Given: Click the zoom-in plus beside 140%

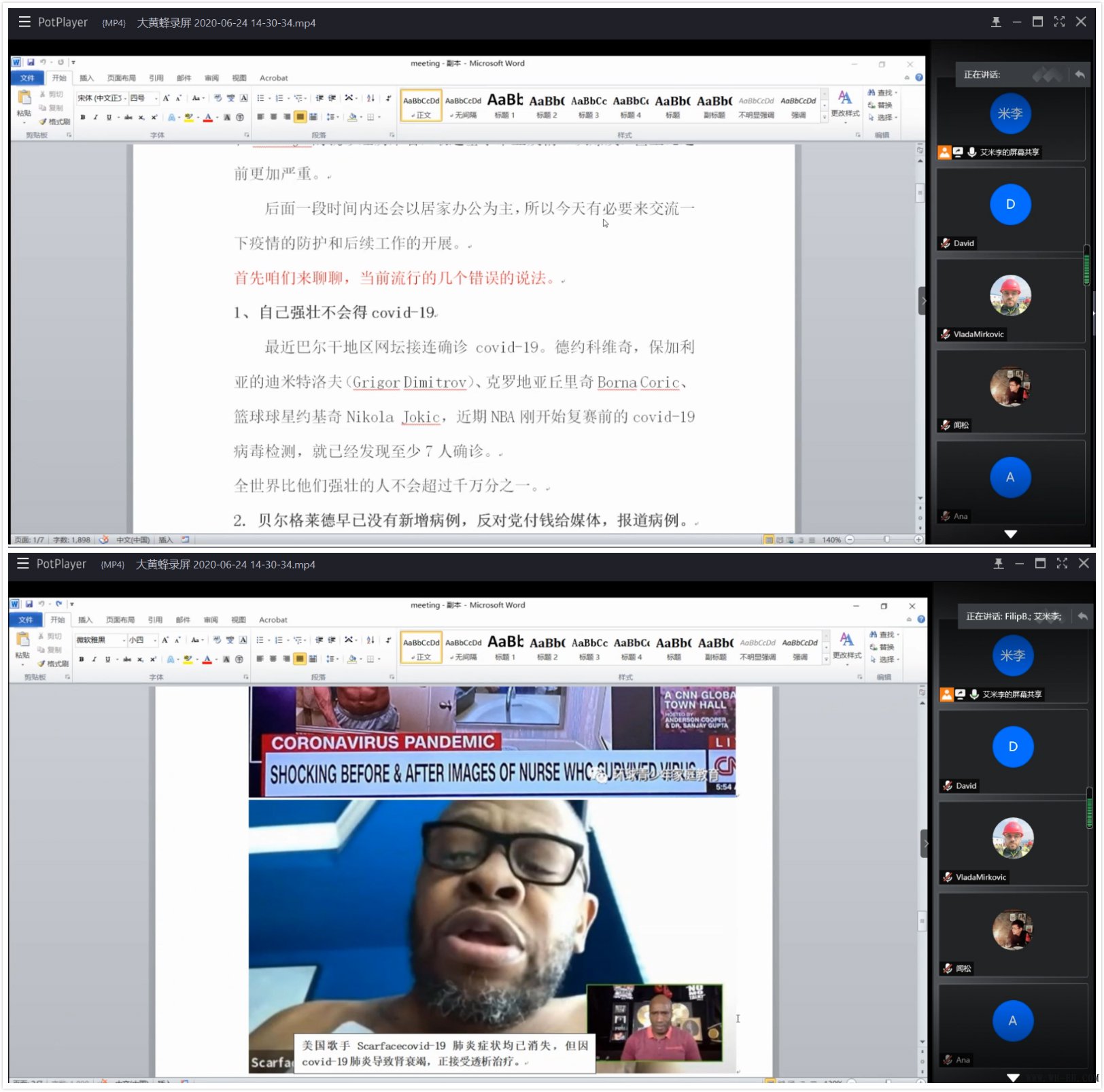Looking at the screenshot, I should (x=918, y=540).
